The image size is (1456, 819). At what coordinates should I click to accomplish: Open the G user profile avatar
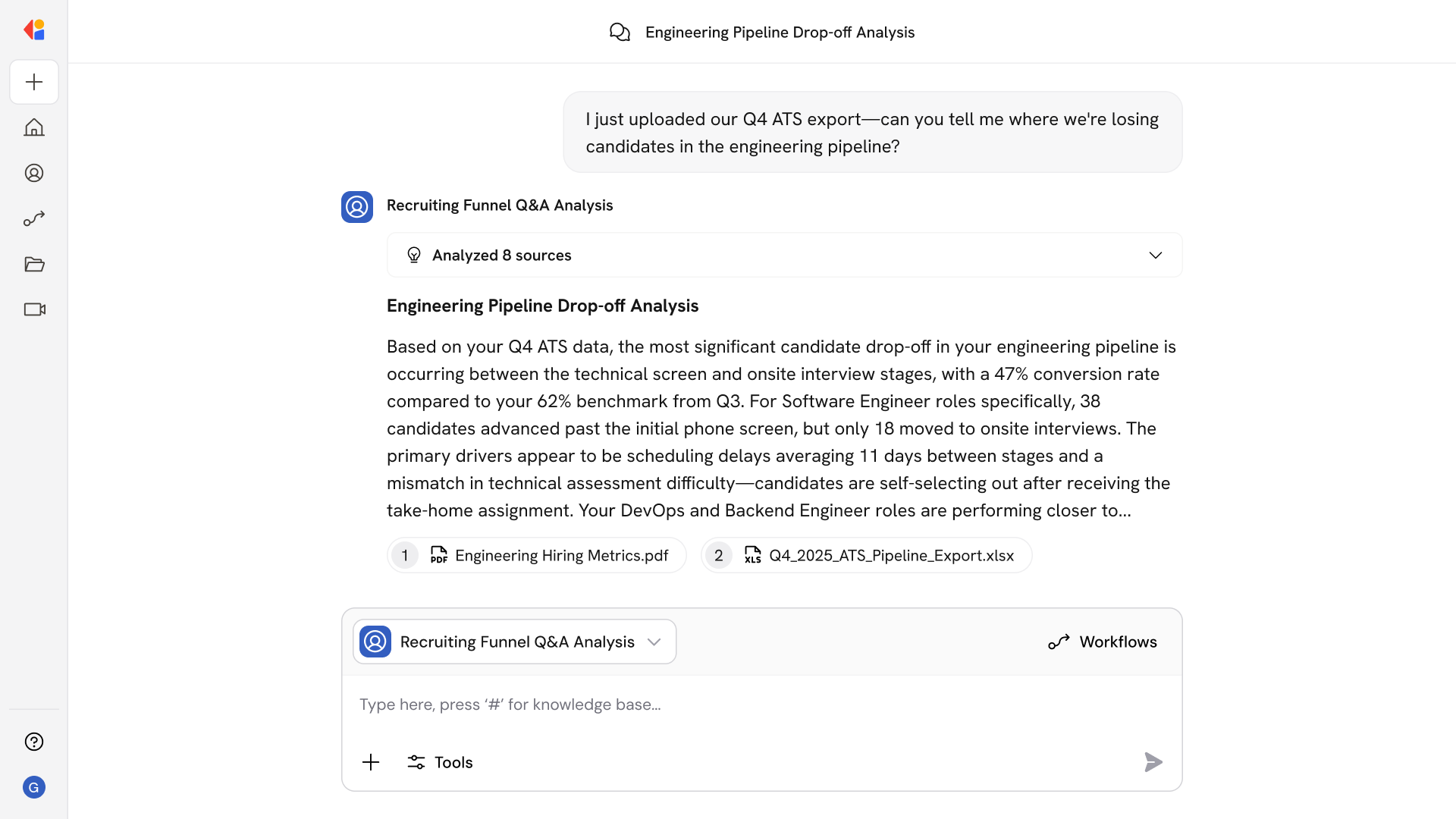coord(33,787)
